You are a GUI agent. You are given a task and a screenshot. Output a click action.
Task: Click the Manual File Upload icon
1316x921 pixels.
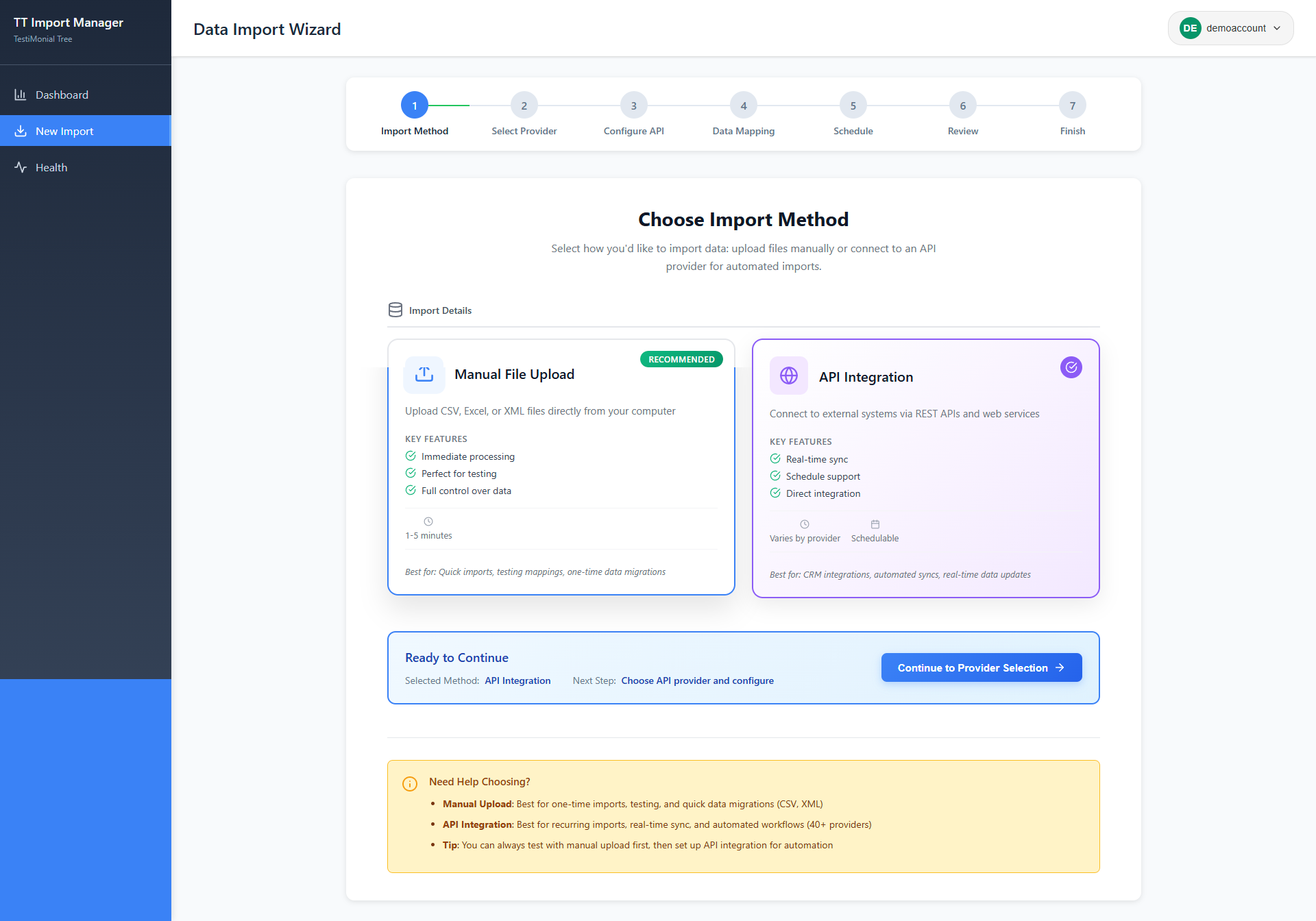click(424, 374)
